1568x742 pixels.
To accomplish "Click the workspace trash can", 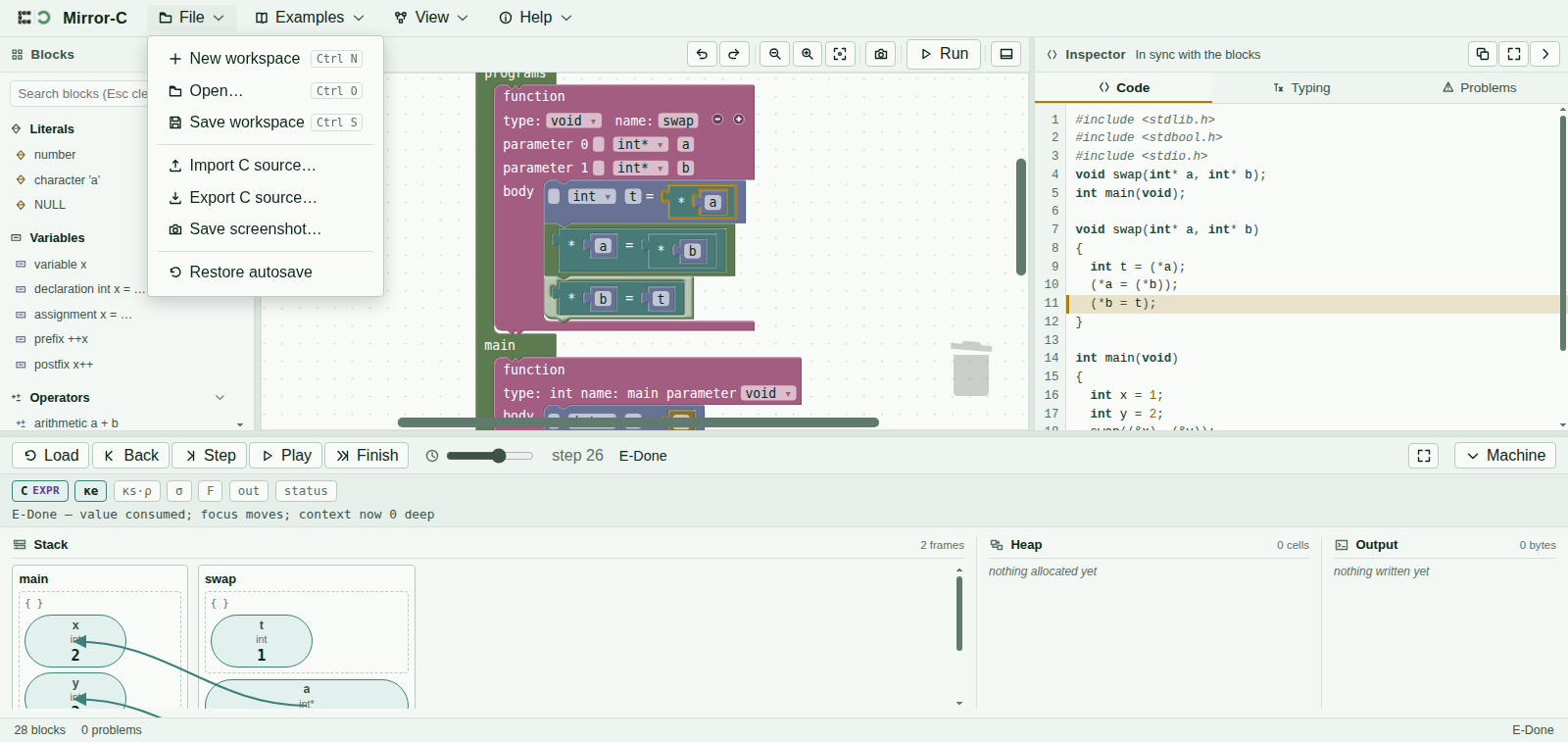I will tap(971, 369).
